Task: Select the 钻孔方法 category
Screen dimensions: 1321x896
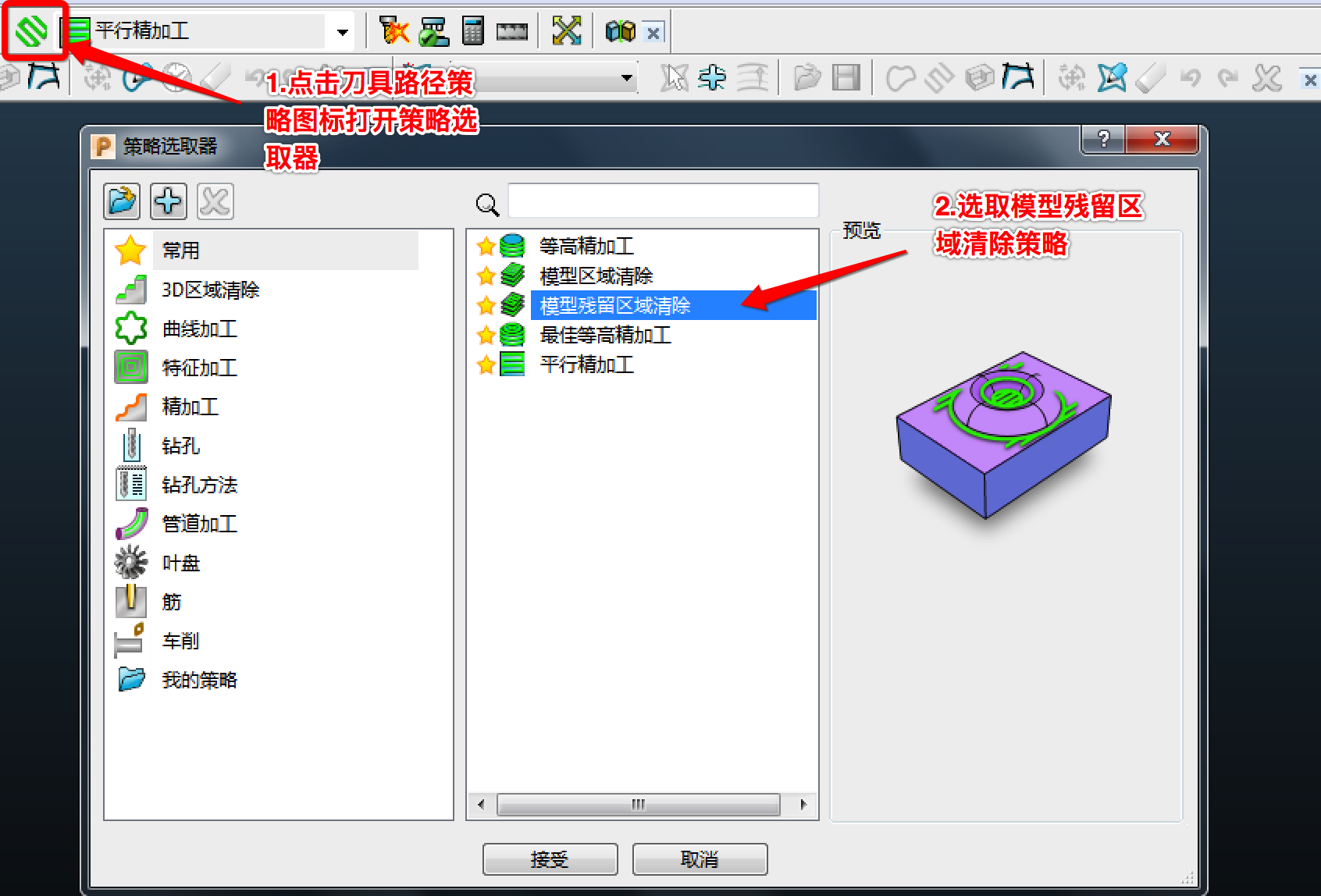Action: [x=200, y=485]
